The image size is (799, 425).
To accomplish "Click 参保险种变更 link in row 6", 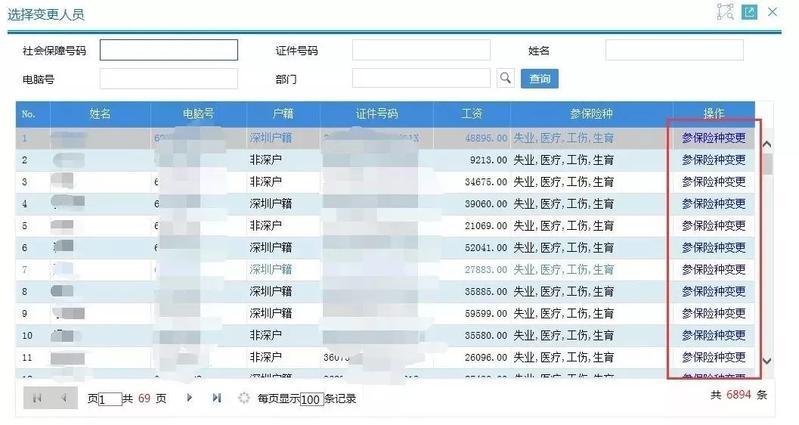I will tap(713, 247).
